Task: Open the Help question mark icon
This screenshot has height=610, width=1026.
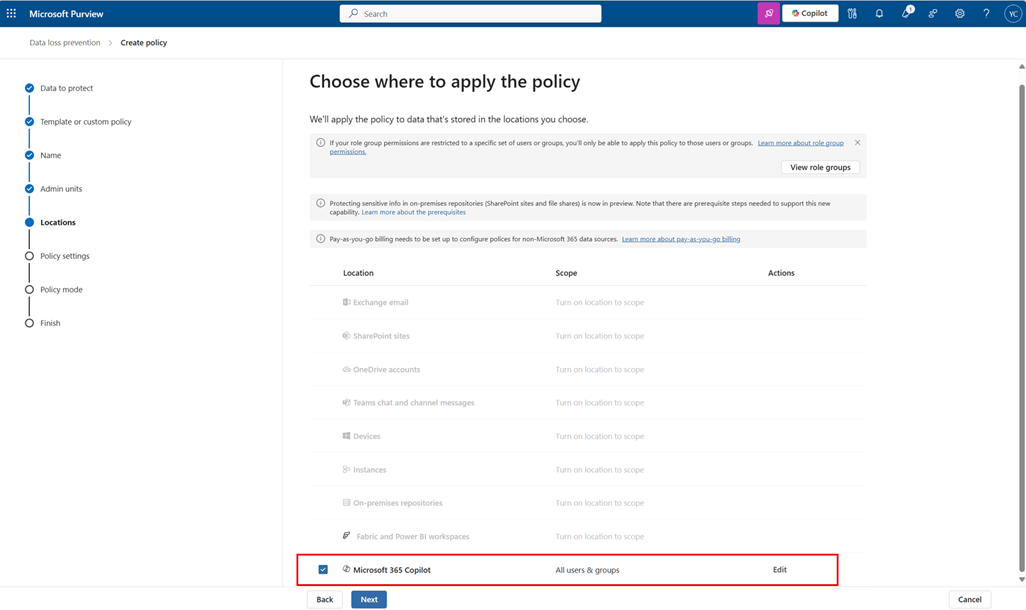Action: pos(985,13)
